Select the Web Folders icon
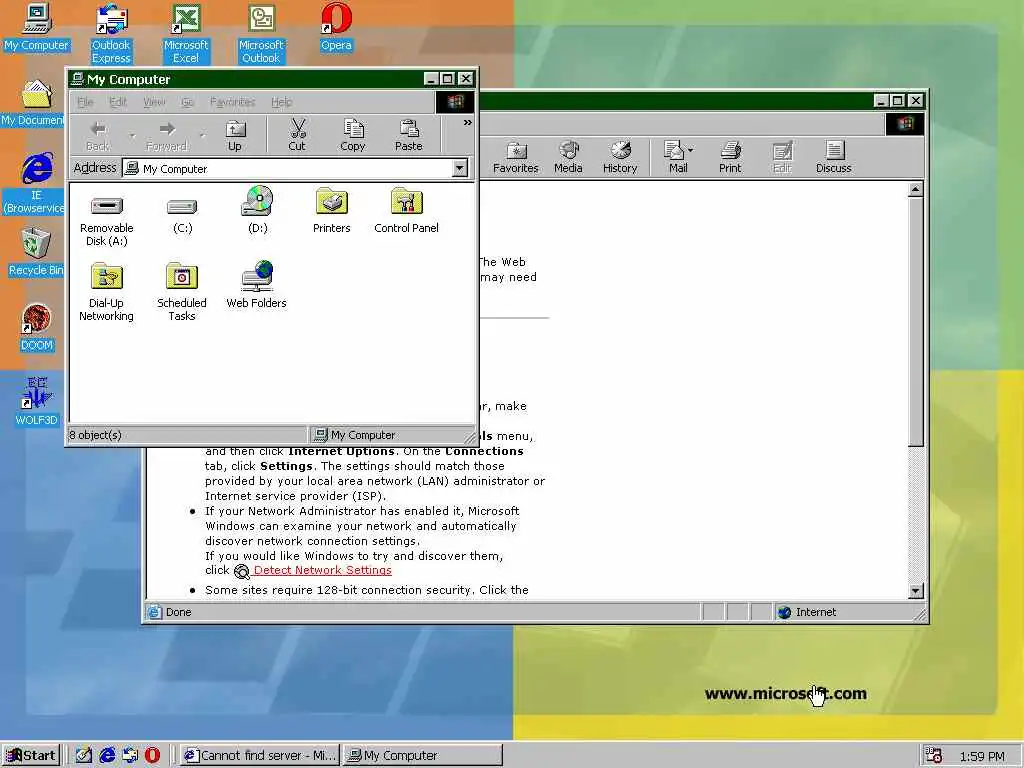 257,285
